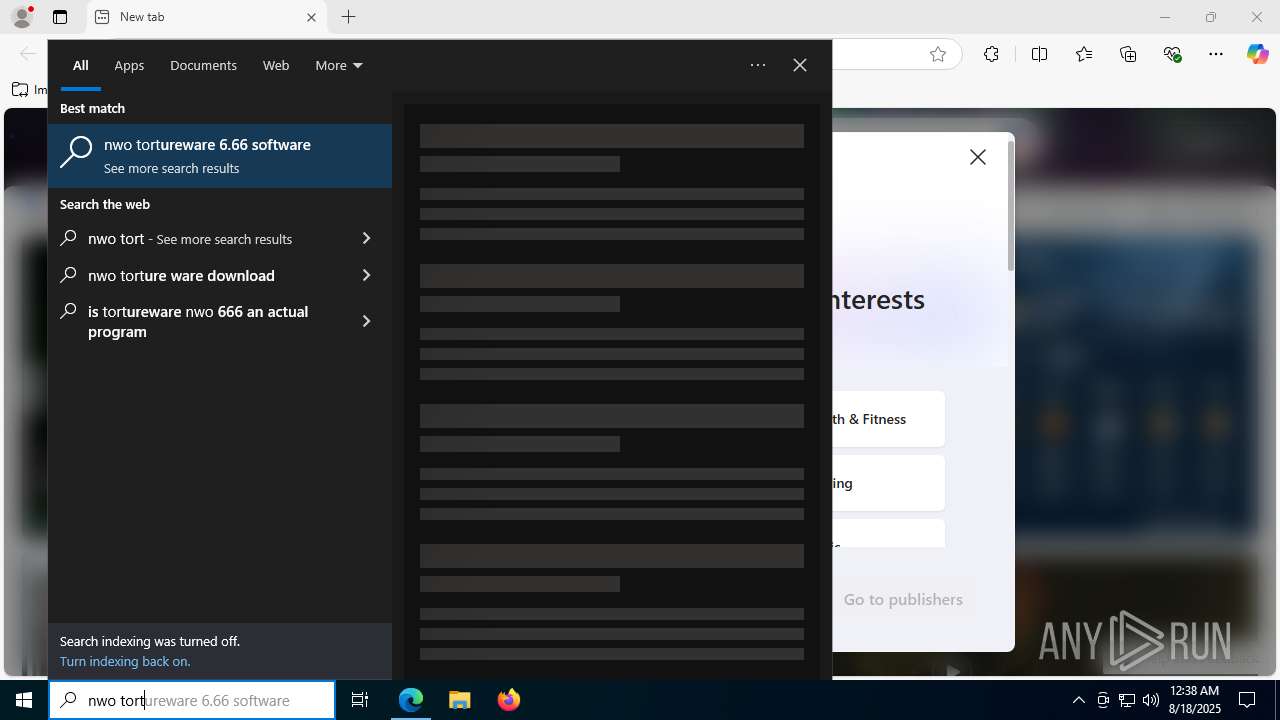
Task: Open Edge Extensions puzzle icon
Action: [x=991, y=54]
